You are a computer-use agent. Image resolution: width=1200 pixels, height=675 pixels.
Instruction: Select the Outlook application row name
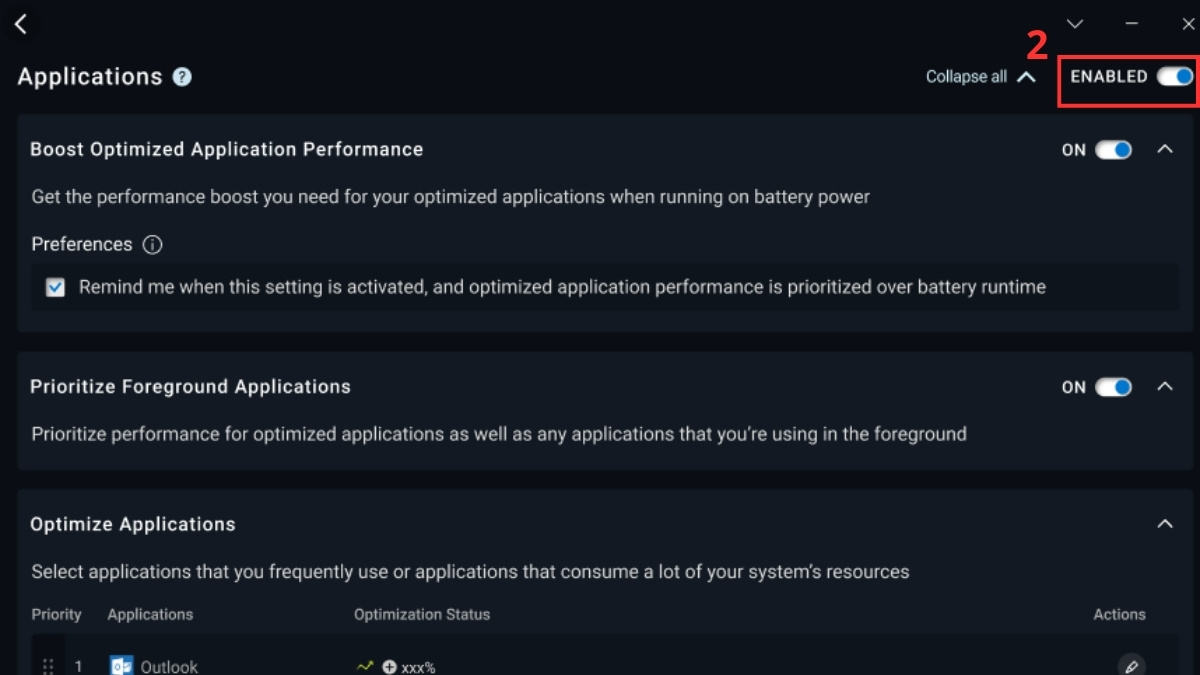(169, 667)
